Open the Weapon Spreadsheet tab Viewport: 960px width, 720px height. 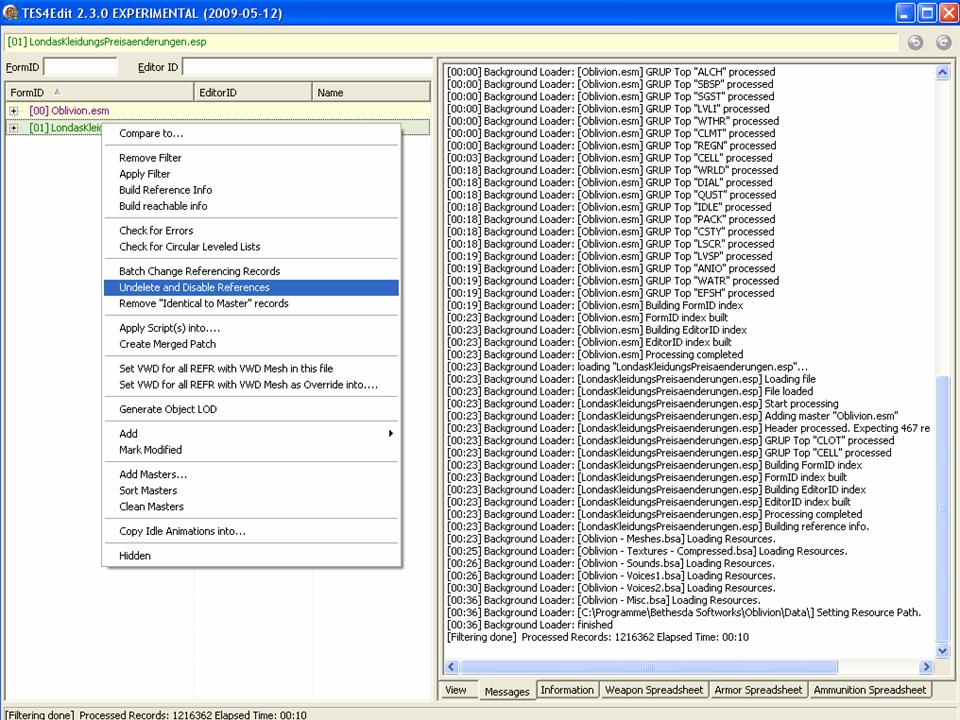pos(654,690)
